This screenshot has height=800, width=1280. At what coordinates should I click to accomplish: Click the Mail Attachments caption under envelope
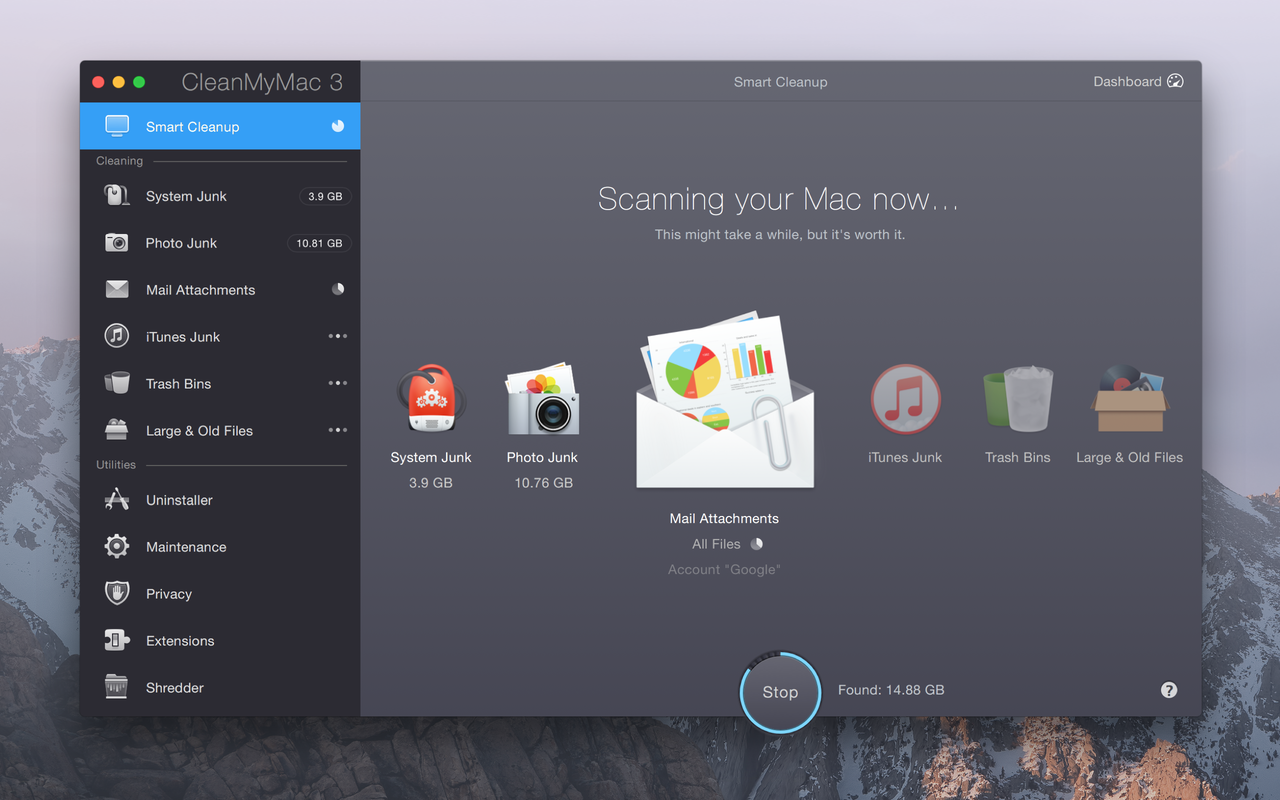point(724,518)
